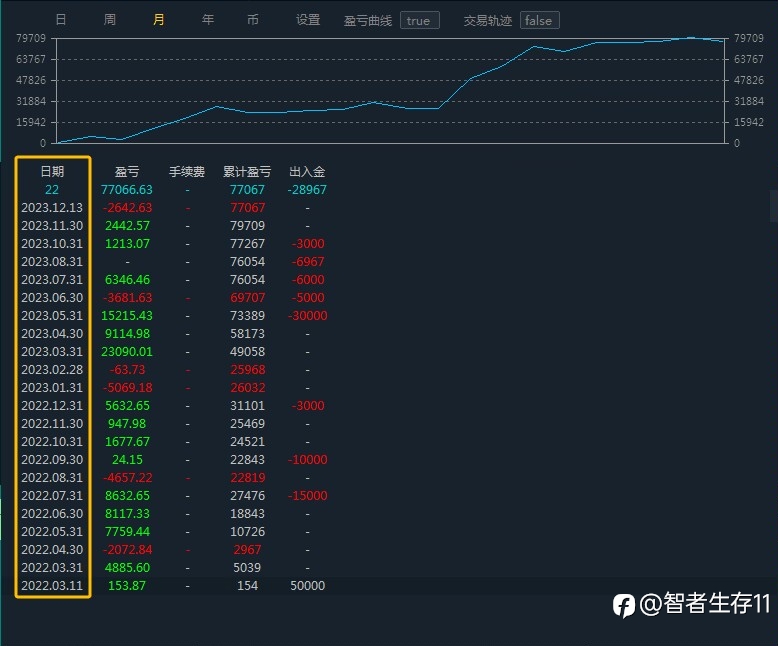The image size is (778, 646).
Task: Click the total 出入金 value -28967
Action: [x=307, y=190]
